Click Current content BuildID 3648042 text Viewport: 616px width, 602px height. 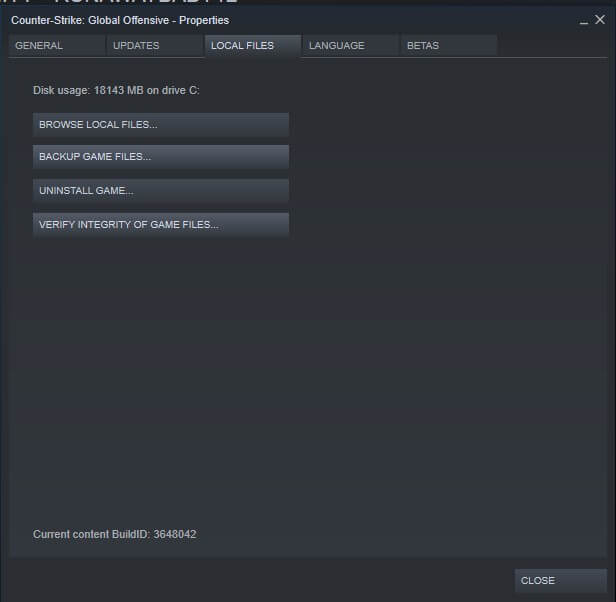(115, 534)
